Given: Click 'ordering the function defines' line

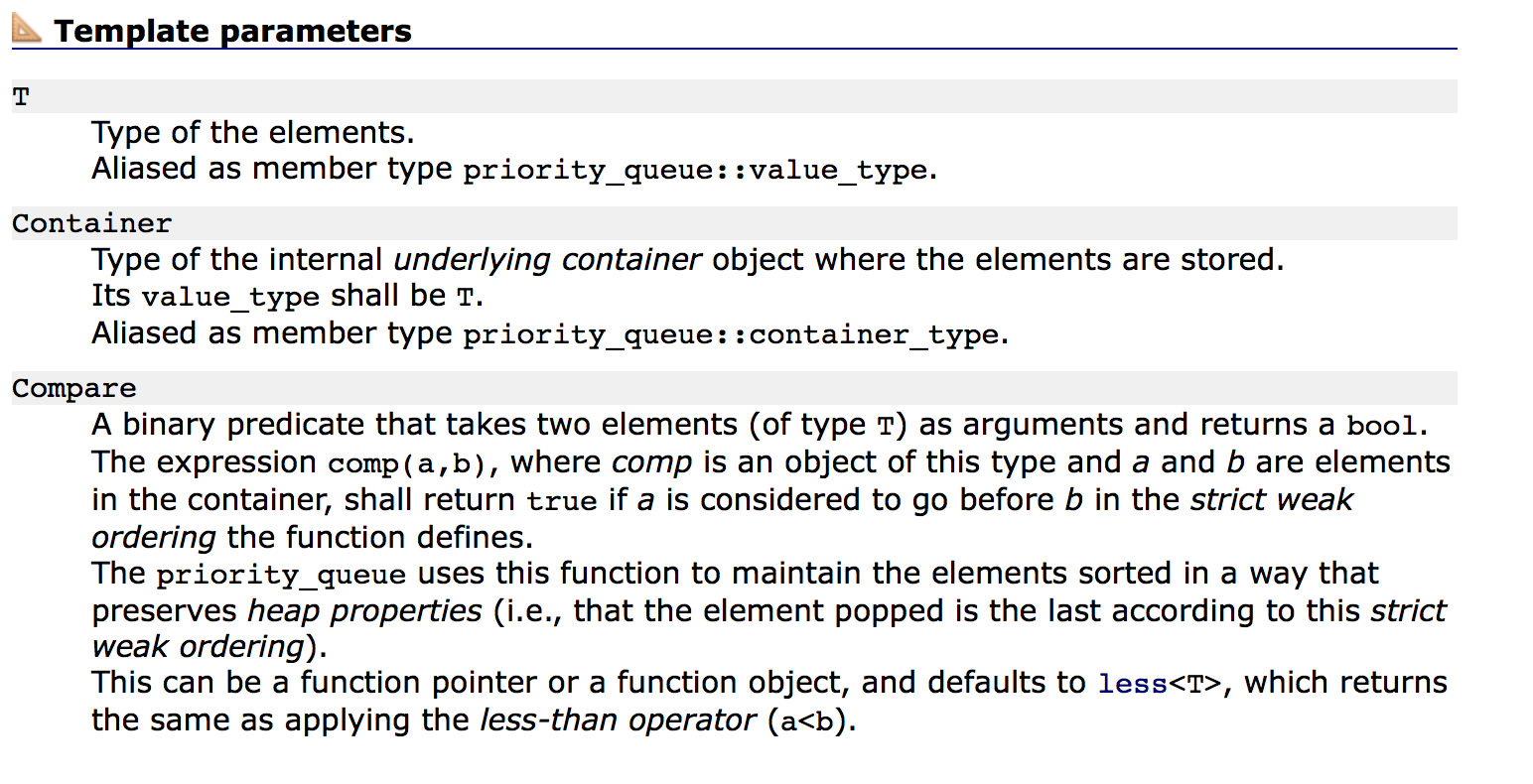Looking at the screenshot, I should pos(313,537).
